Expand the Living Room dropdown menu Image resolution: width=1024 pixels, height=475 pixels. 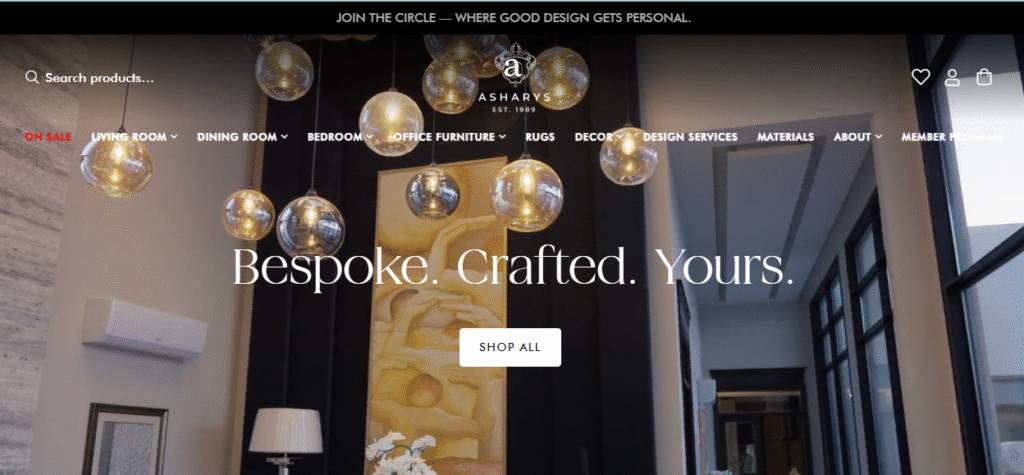point(135,137)
